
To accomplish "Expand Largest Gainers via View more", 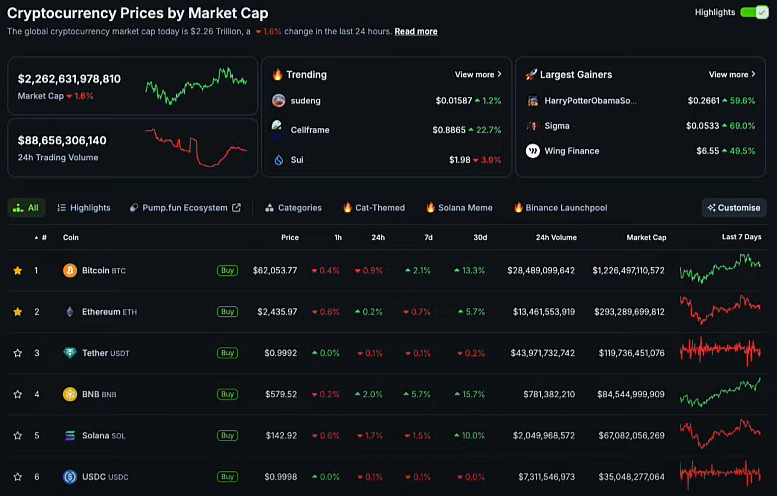I will [x=732, y=74].
